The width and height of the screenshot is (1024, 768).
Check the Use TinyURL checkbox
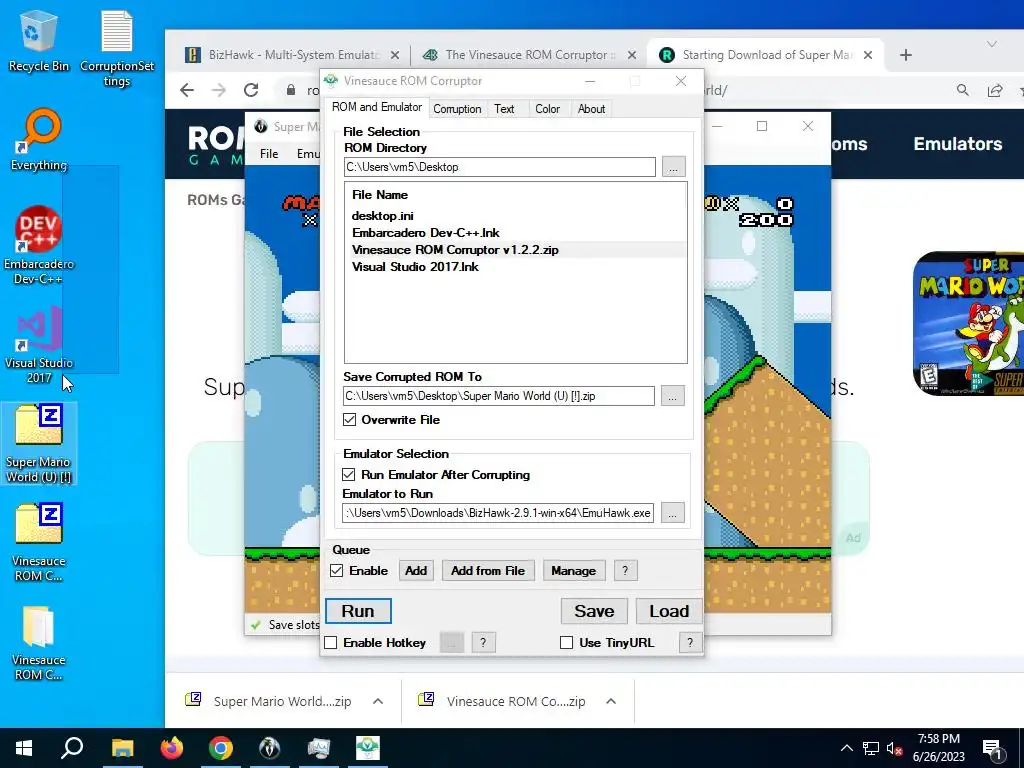(566, 643)
